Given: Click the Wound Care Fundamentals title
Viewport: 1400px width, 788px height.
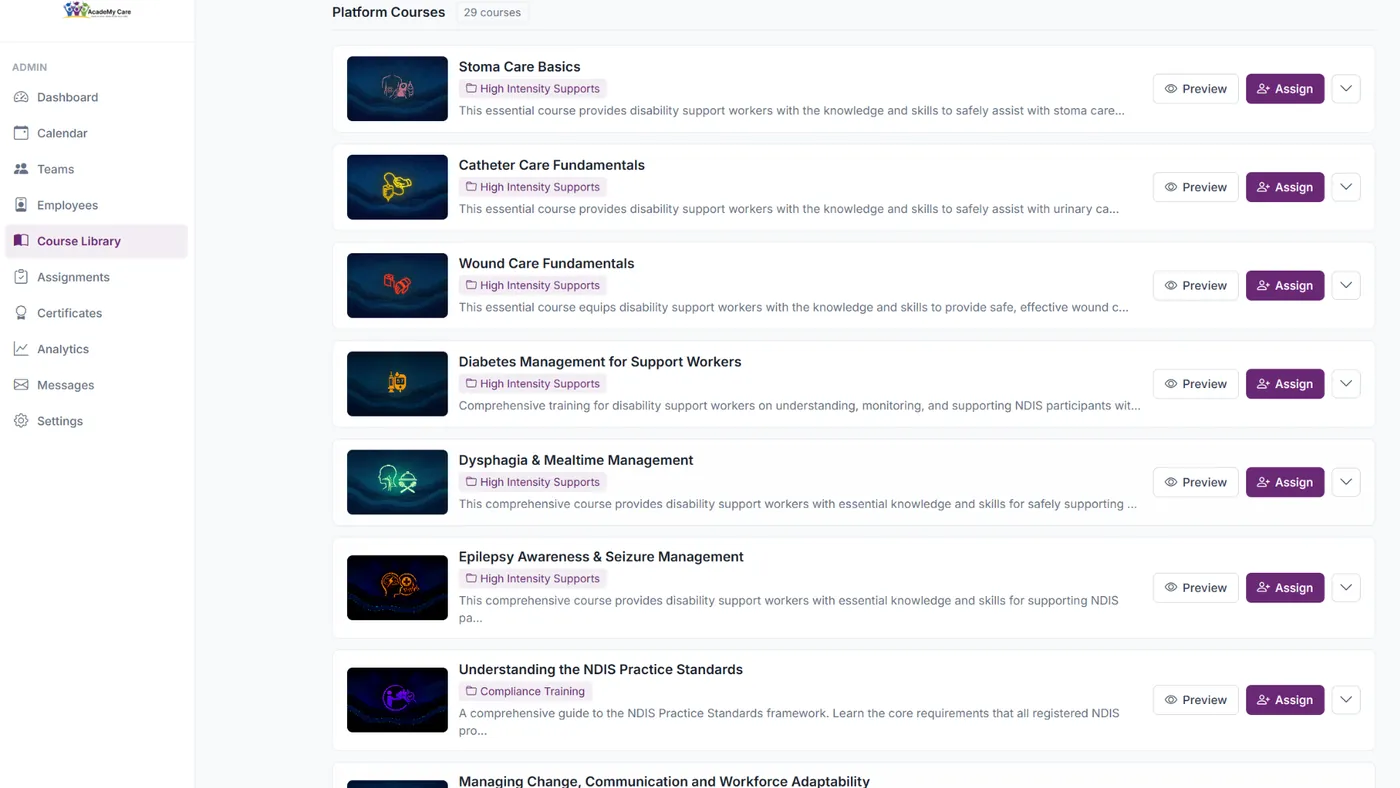Looking at the screenshot, I should (x=546, y=263).
